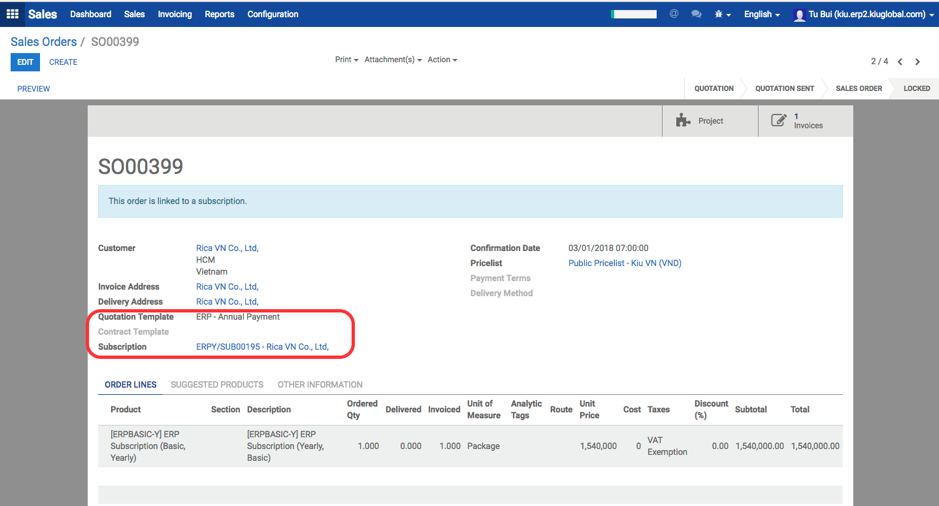Click the 2 / 4 pager counter
Viewport: 939px width, 506px height.
pyautogui.click(x=879, y=62)
